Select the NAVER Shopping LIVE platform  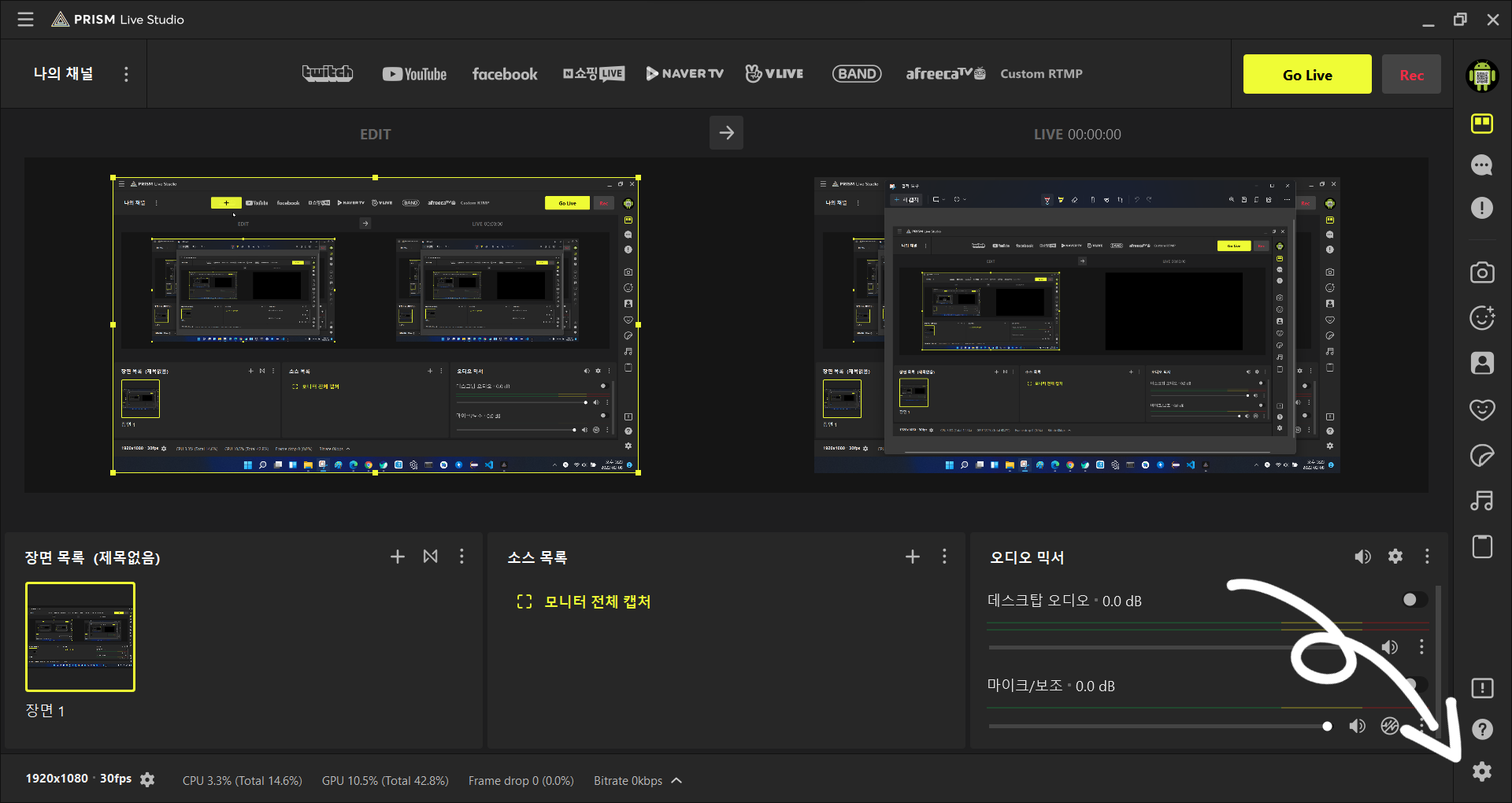coord(594,74)
